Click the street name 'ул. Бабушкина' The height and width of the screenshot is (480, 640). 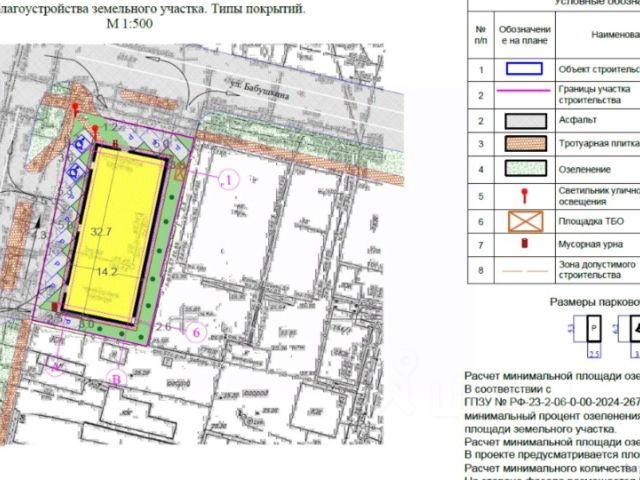(259, 90)
